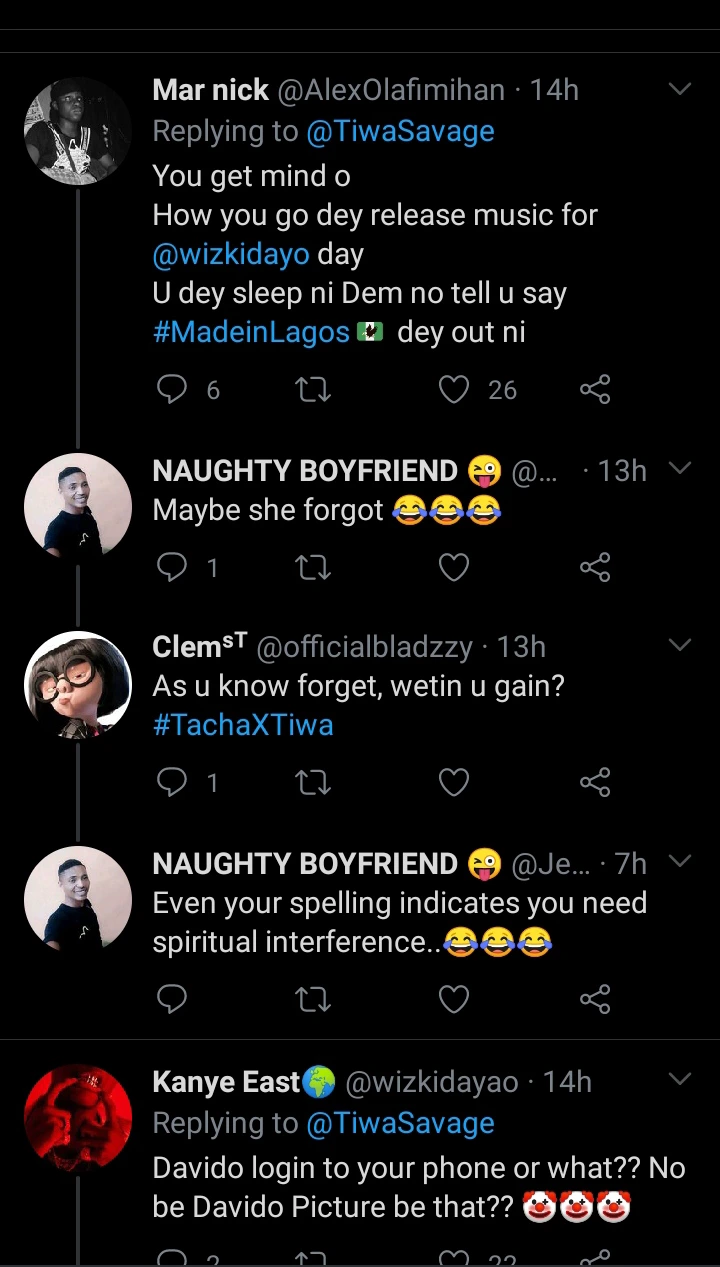Screen dimensions: 720x1267
Task: Reply to "Maybe she forgot" tweet
Action: (x=173, y=568)
